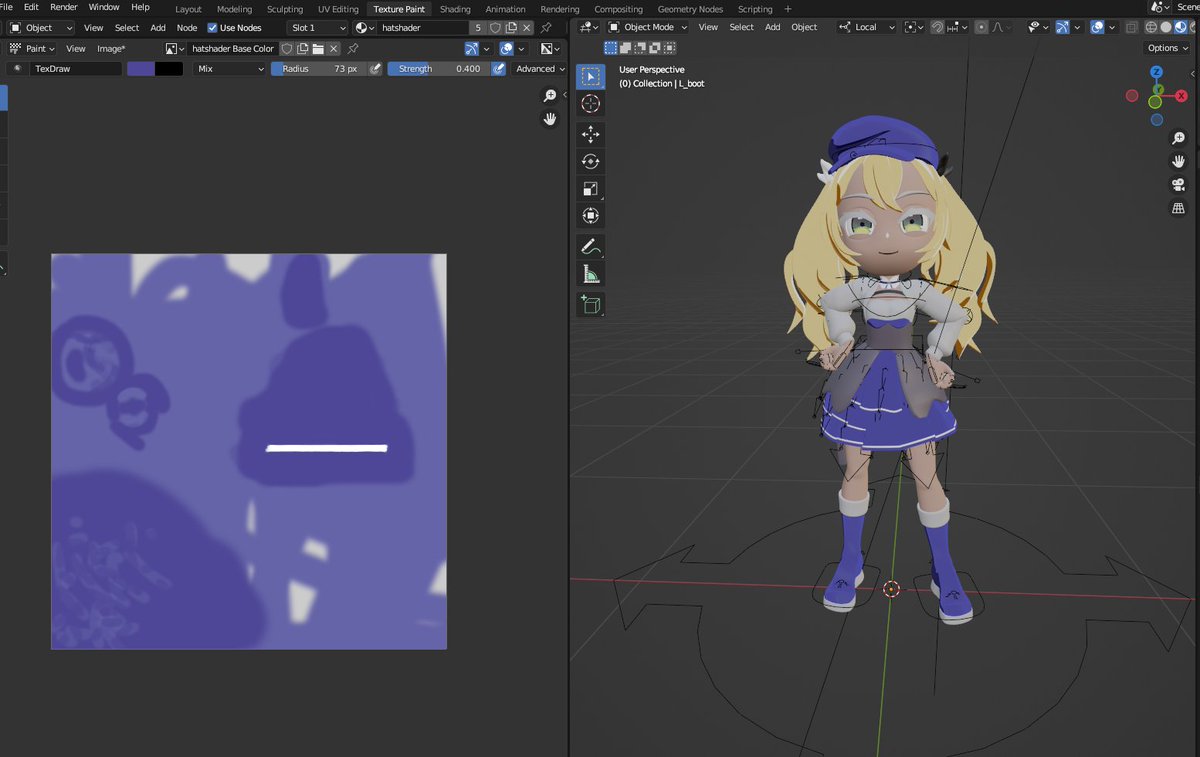Toggle strength pen pressure button
Screen dimensions: 1200x757
pyautogui.click(x=498, y=69)
